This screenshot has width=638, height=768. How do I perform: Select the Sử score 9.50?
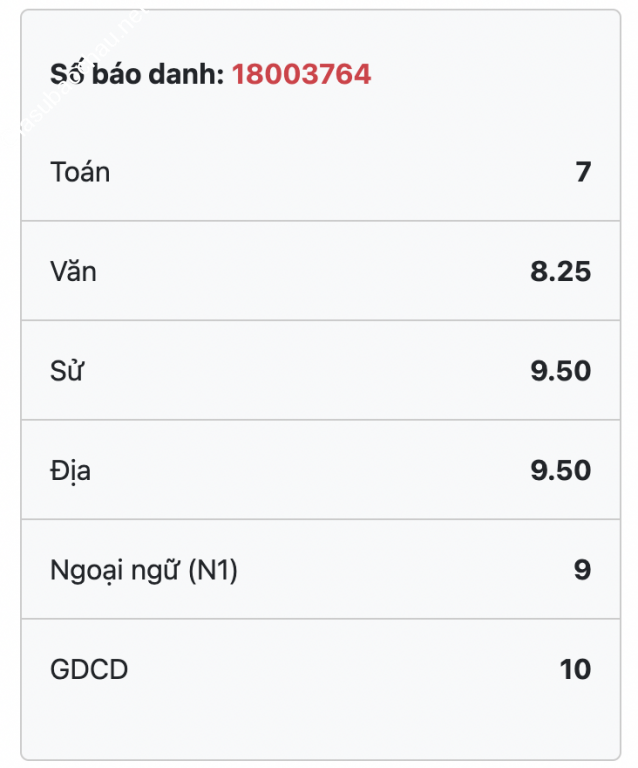click(561, 371)
